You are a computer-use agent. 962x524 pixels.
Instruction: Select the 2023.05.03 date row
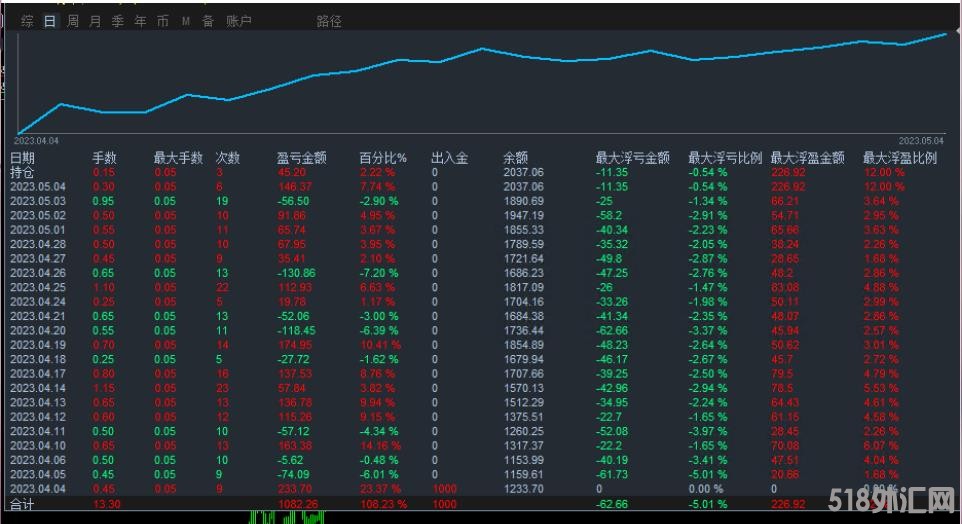(37, 201)
